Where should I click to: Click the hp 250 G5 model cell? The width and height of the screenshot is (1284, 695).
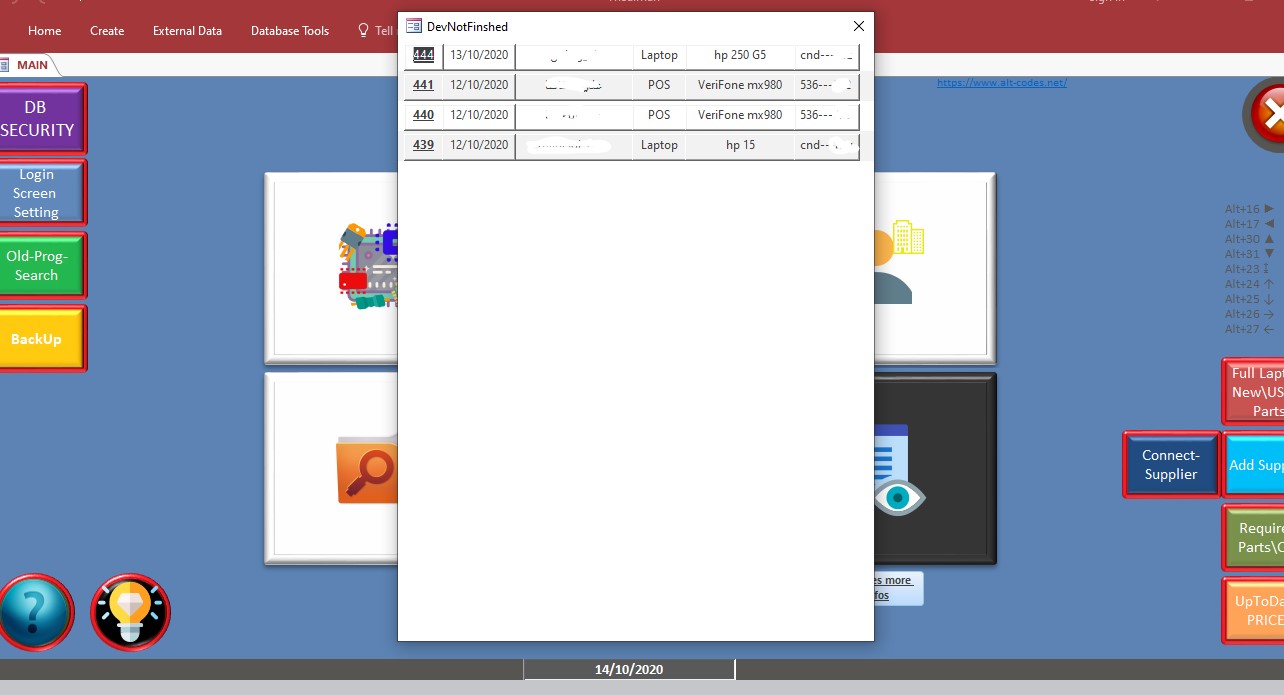pos(740,55)
